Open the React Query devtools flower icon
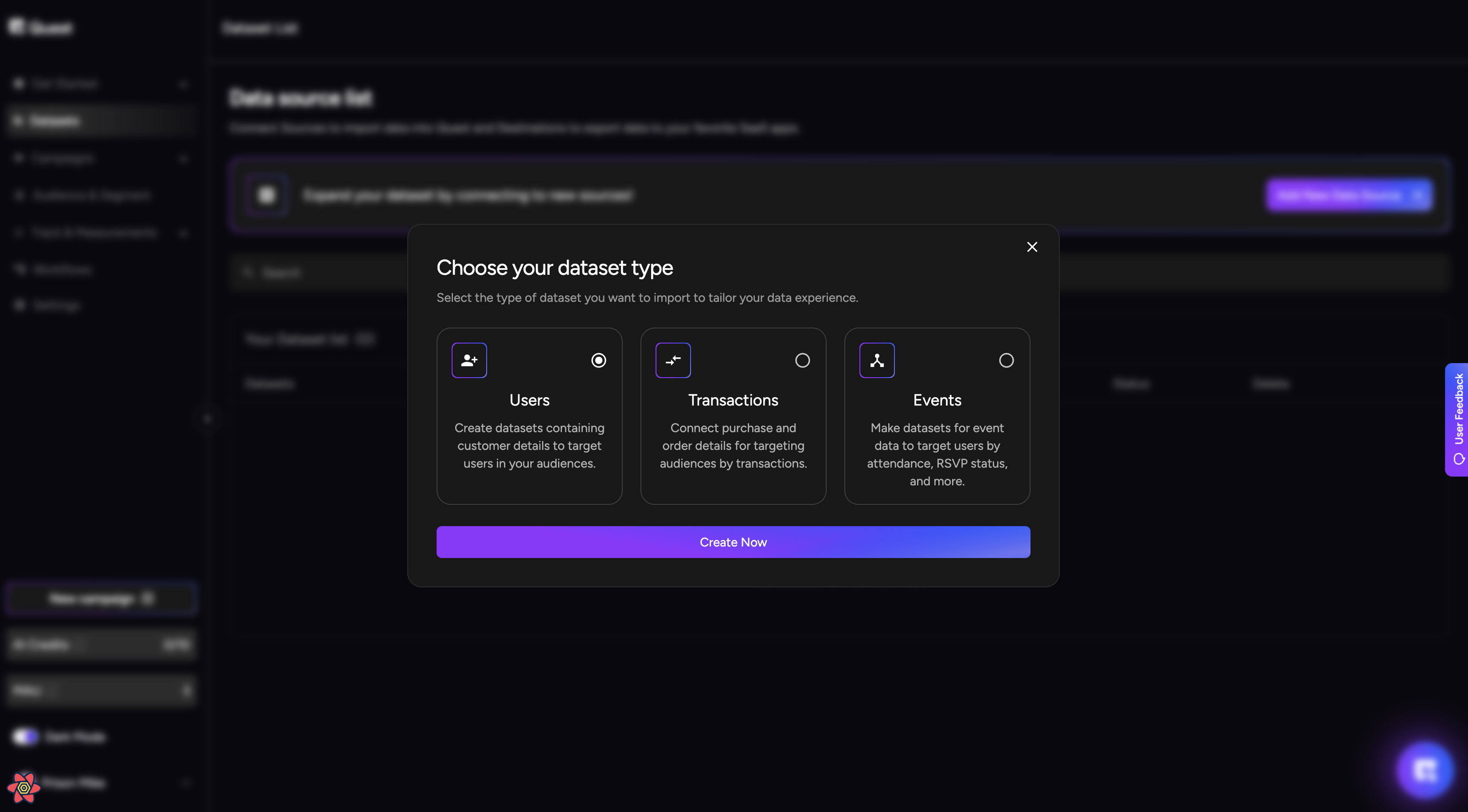The image size is (1468, 812). point(23,788)
